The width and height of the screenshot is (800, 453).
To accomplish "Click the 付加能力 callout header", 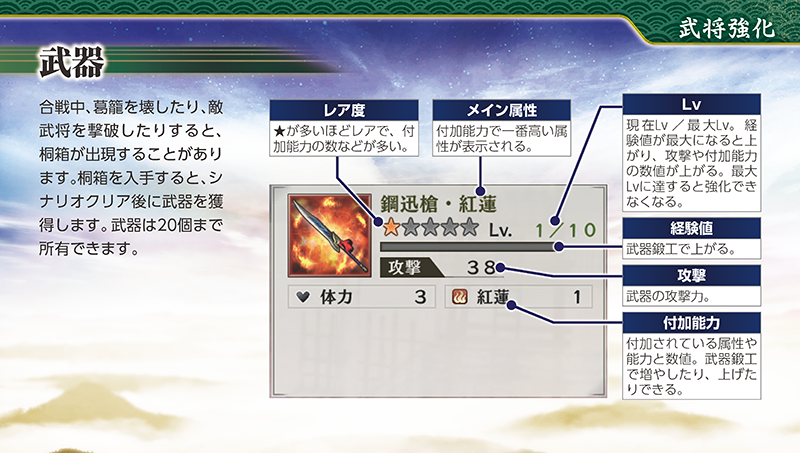I will tap(691, 322).
